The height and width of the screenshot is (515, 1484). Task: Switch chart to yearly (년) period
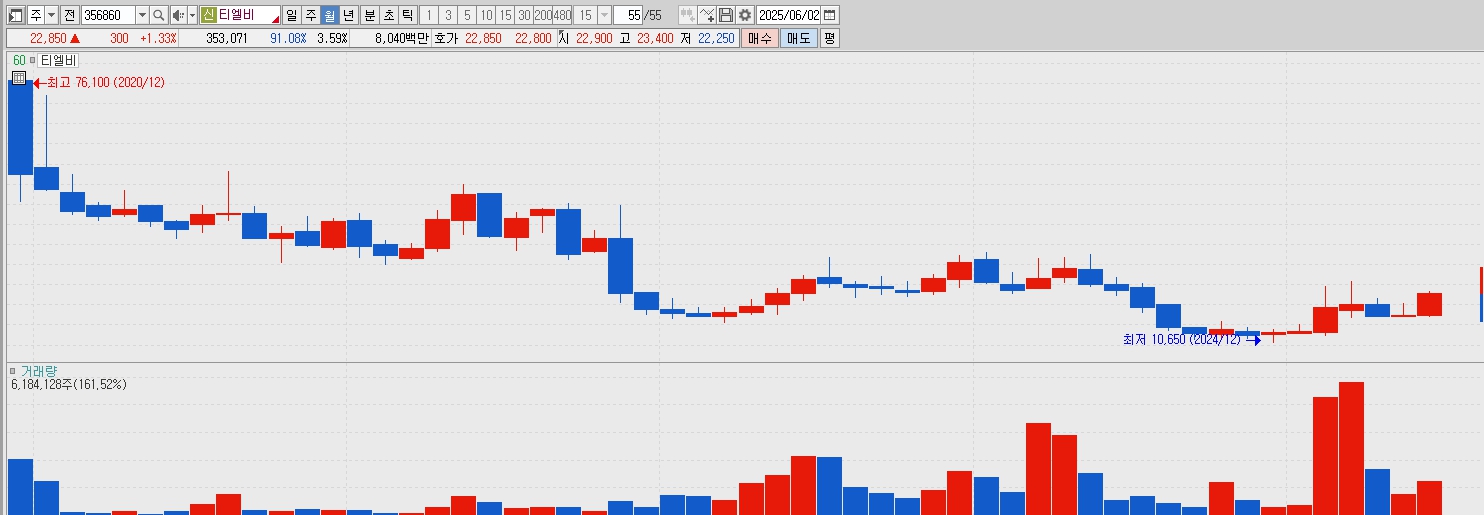[348, 15]
